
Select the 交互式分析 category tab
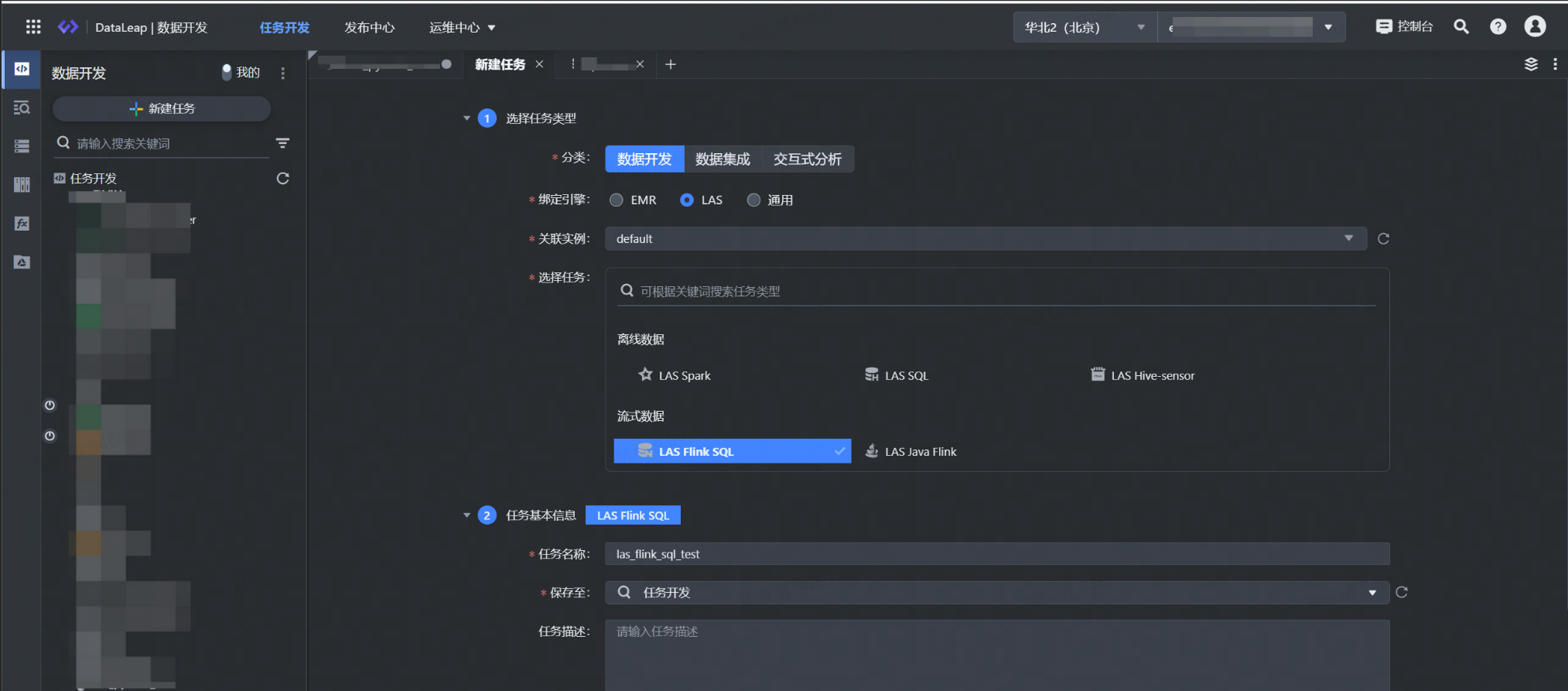[808, 159]
